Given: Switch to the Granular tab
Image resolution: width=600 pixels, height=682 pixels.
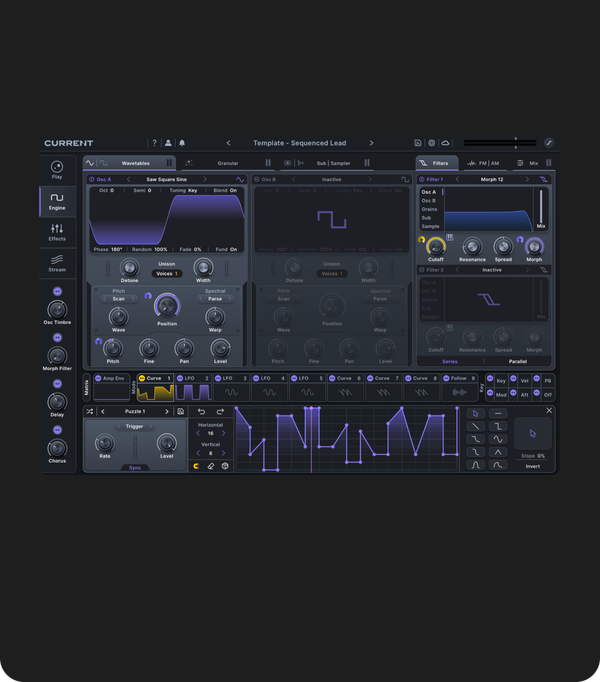Looking at the screenshot, I should (x=227, y=163).
